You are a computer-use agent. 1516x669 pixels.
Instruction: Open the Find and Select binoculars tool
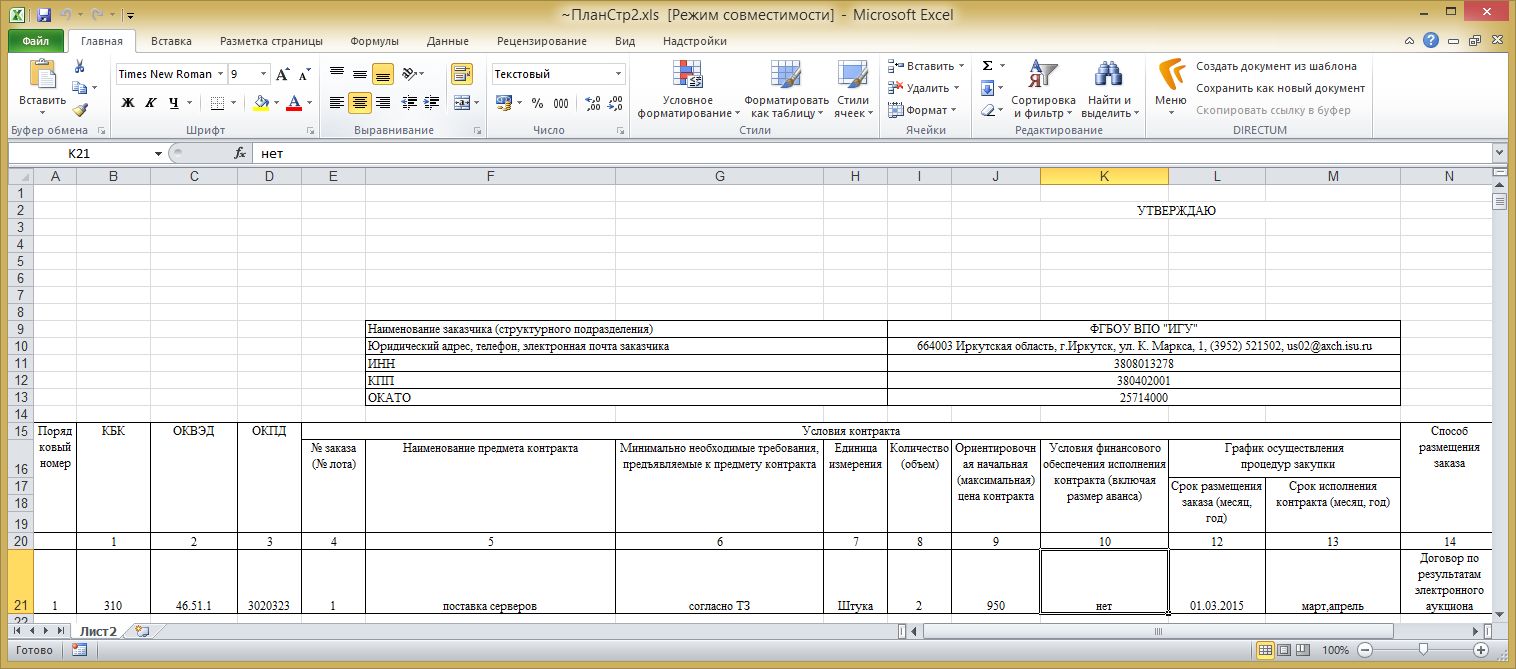[x=1108, y=75]
